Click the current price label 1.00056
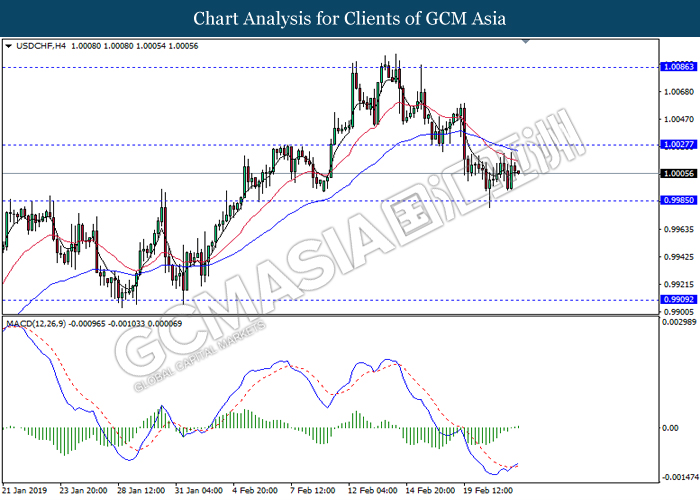 click(678, 173)
